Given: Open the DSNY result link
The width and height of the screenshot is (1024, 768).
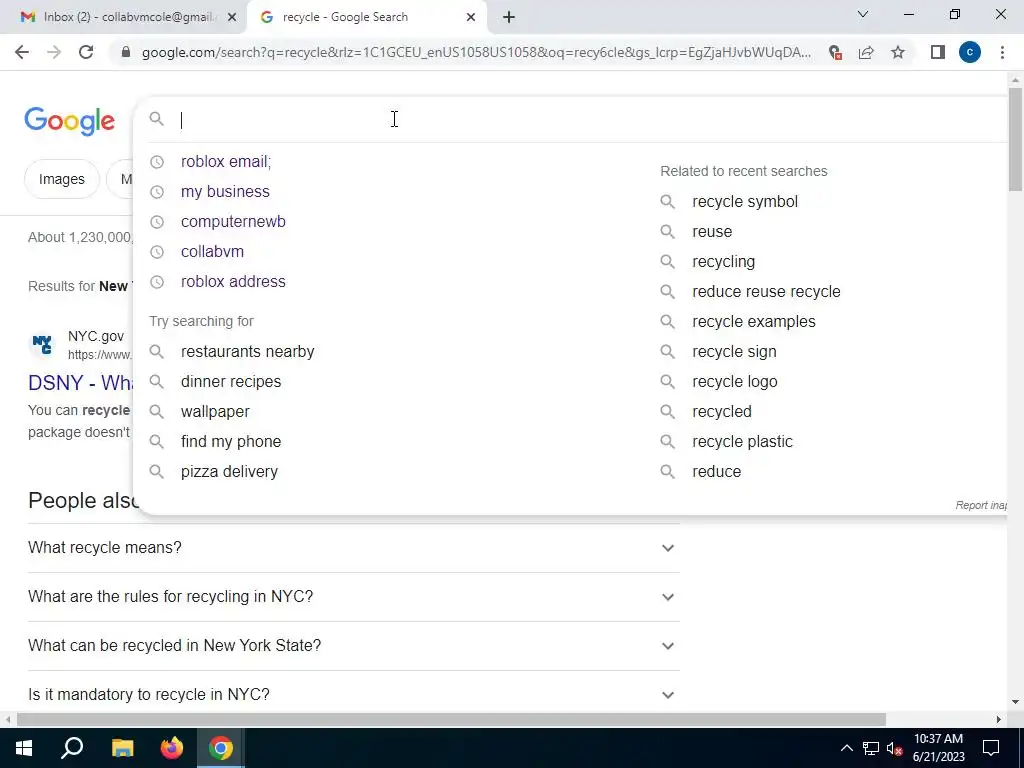Looking at the screenshot, I should click(80, 383).
